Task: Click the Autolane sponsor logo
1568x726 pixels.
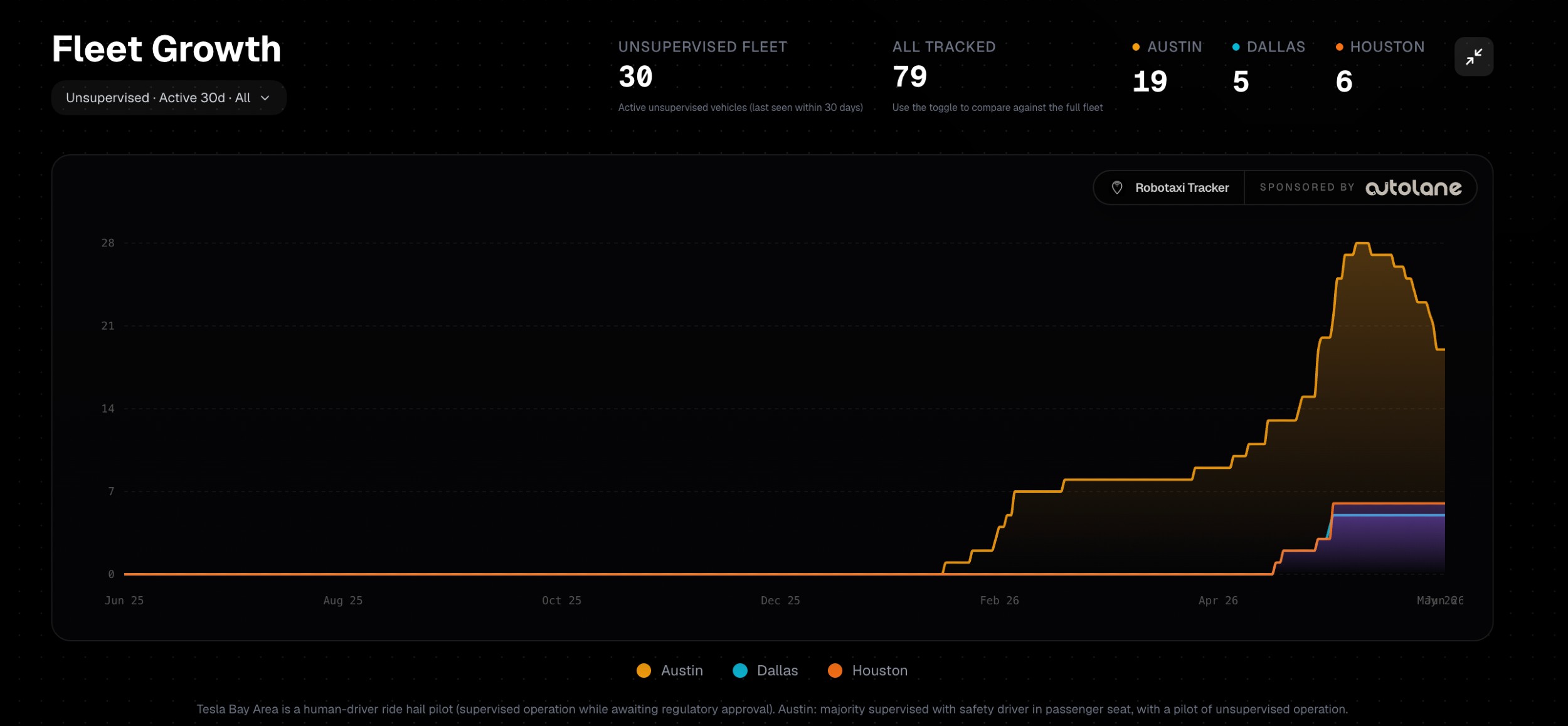Action: point(1414,187)
